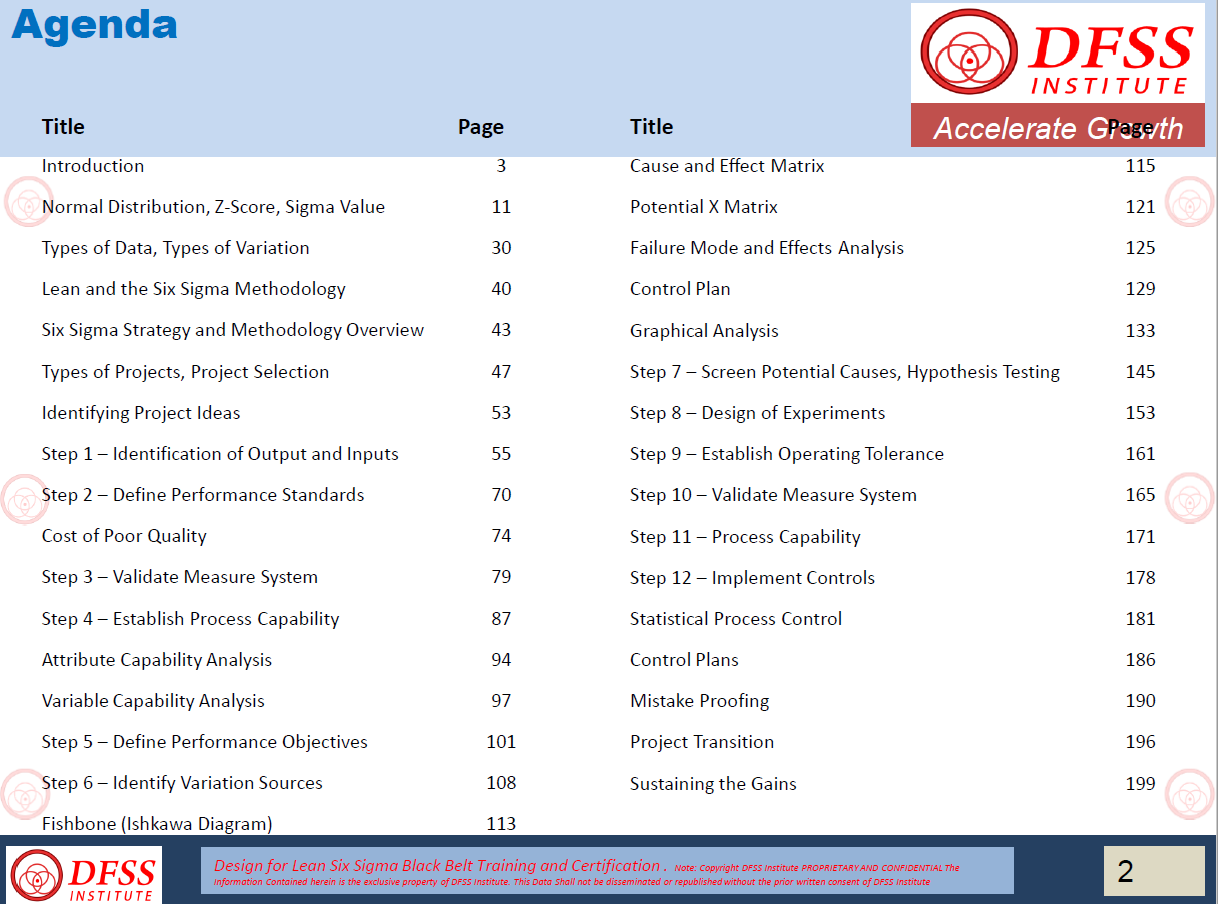Click Lean and the Six Sigma Methodology
This screenshot has width=1218, height=904.
(194, 289)
